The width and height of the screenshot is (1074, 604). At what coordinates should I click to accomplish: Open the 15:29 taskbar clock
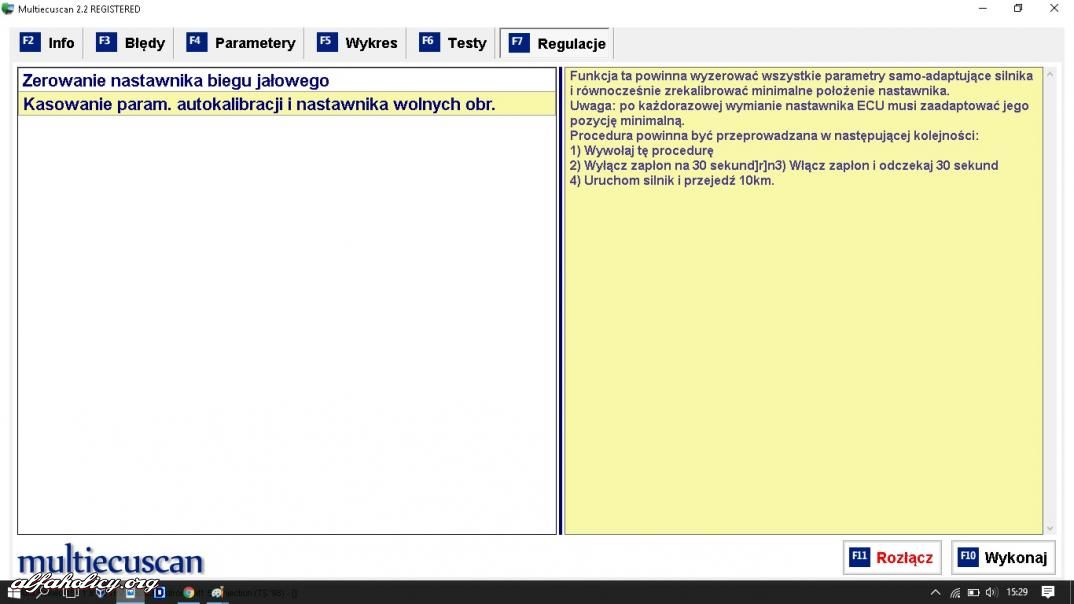(x=1017, y=592)
